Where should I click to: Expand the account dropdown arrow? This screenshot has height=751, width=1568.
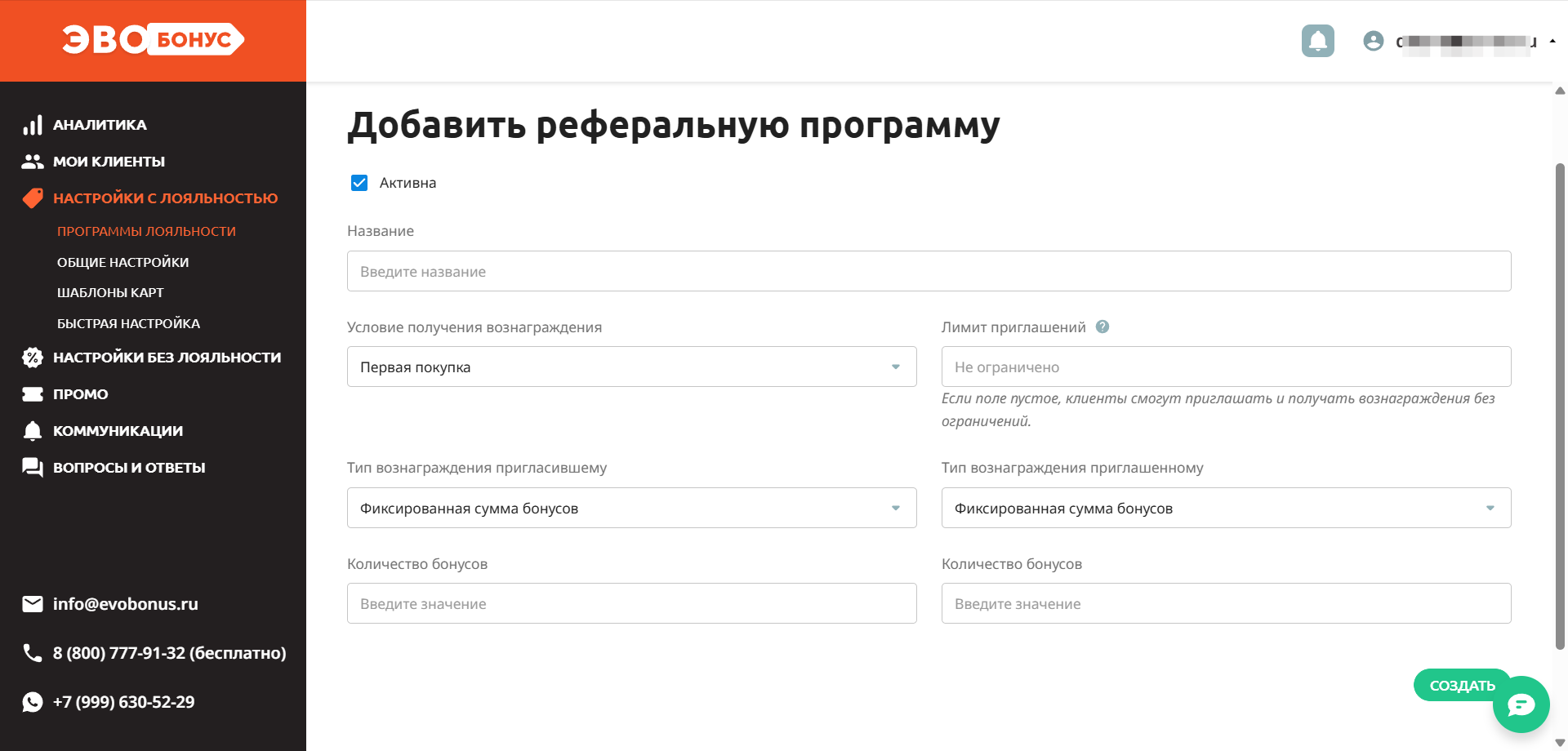click(x=1552, y=41)
